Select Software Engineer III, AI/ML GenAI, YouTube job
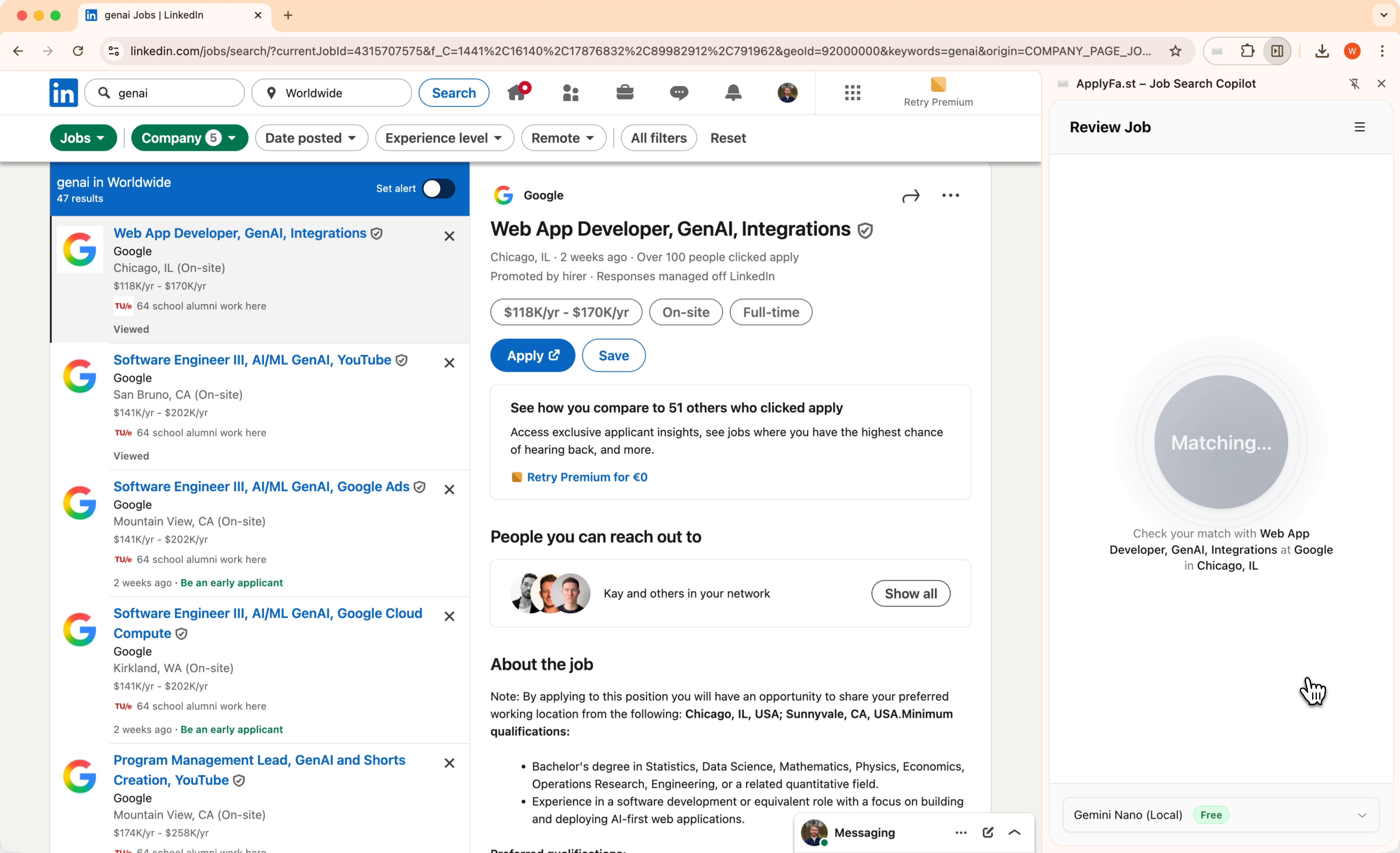This screenshot has width=1400, height=853. (252, 360)
